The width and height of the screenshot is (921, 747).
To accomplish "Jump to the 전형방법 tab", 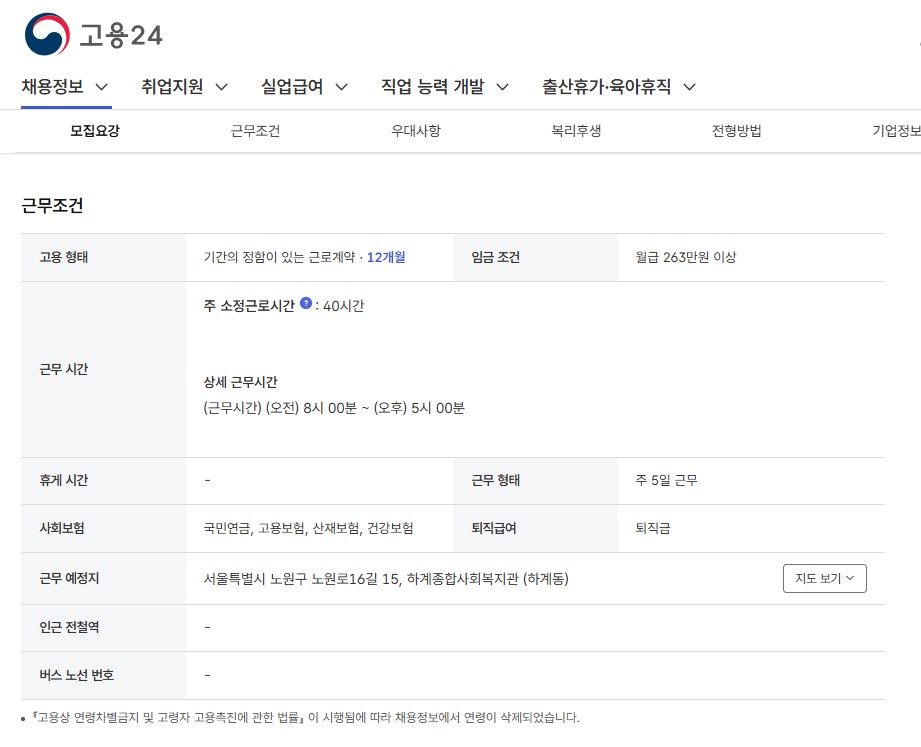I will [x=737, y=130].
